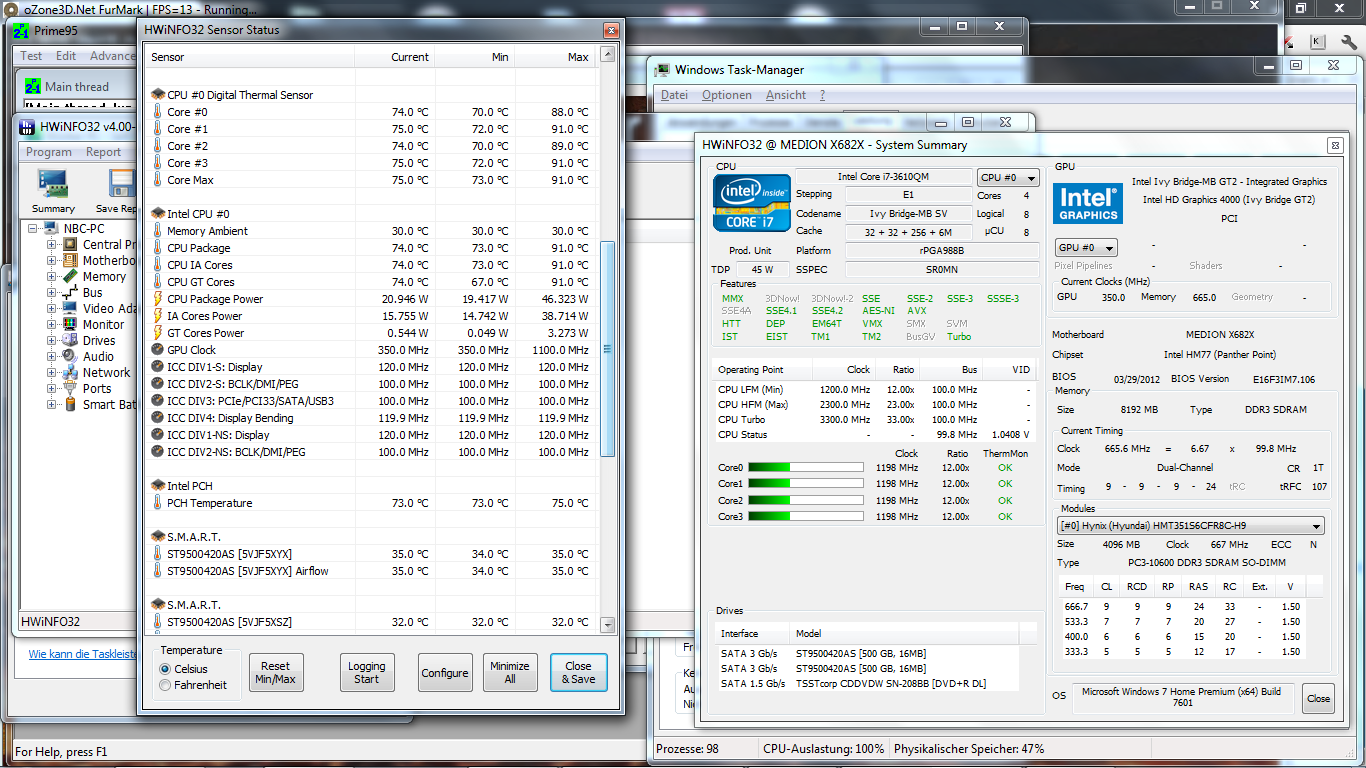
Task: Open the Datei menu in Task-Manager
Action: point(675,95)
